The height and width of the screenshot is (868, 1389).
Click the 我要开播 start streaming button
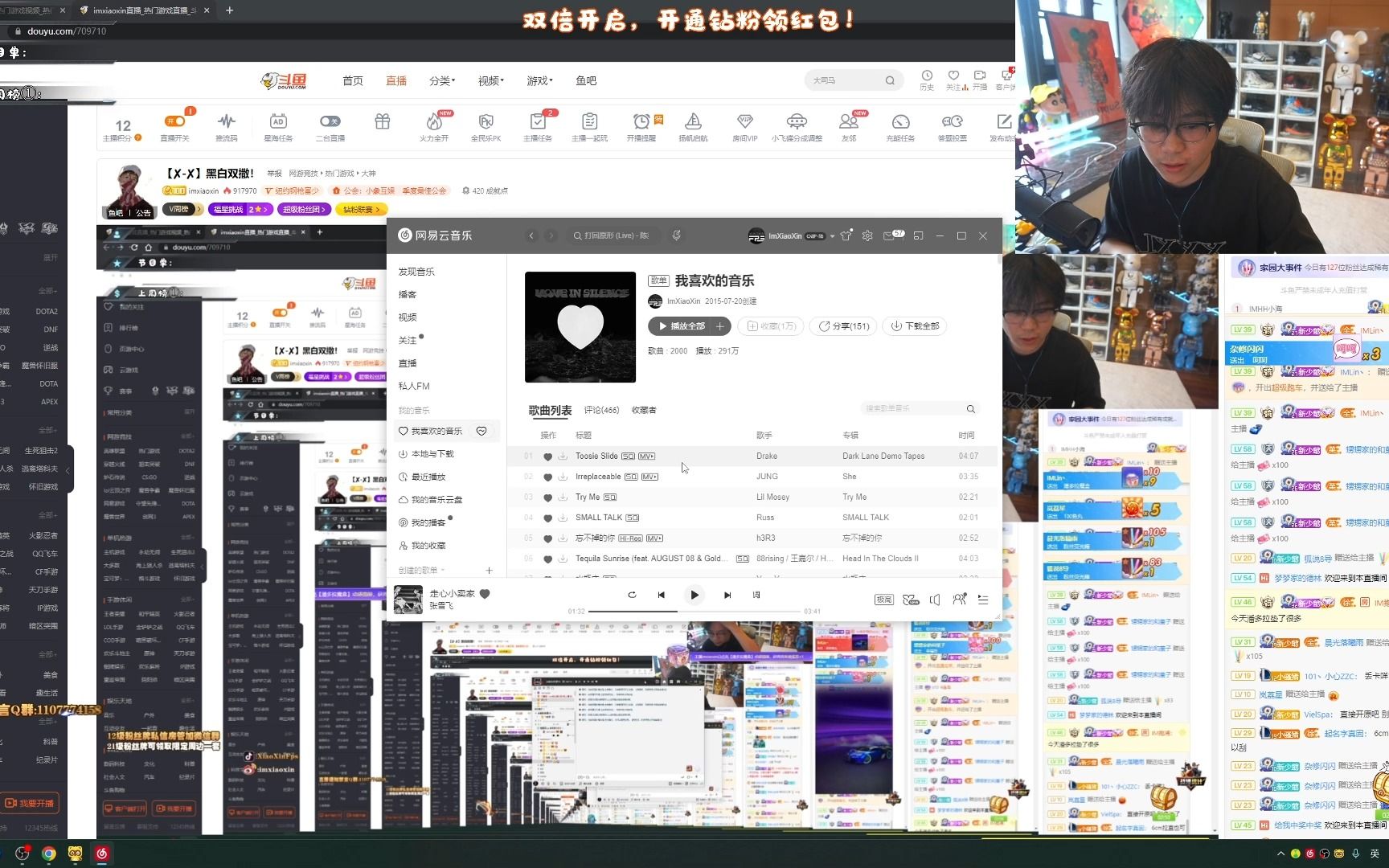coord(31,803)
